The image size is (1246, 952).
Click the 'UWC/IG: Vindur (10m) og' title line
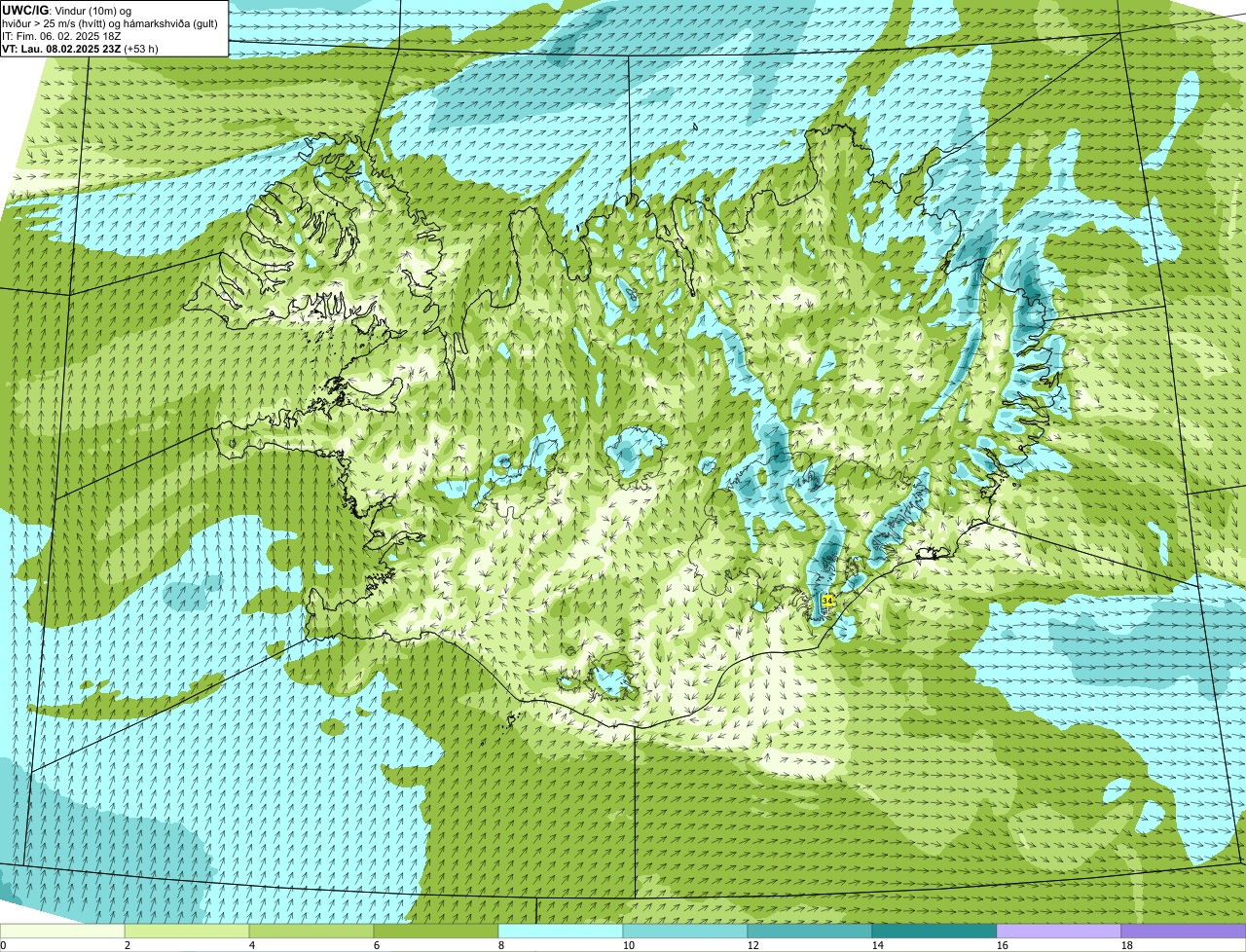pyautogui.click(x=67, y=10)
